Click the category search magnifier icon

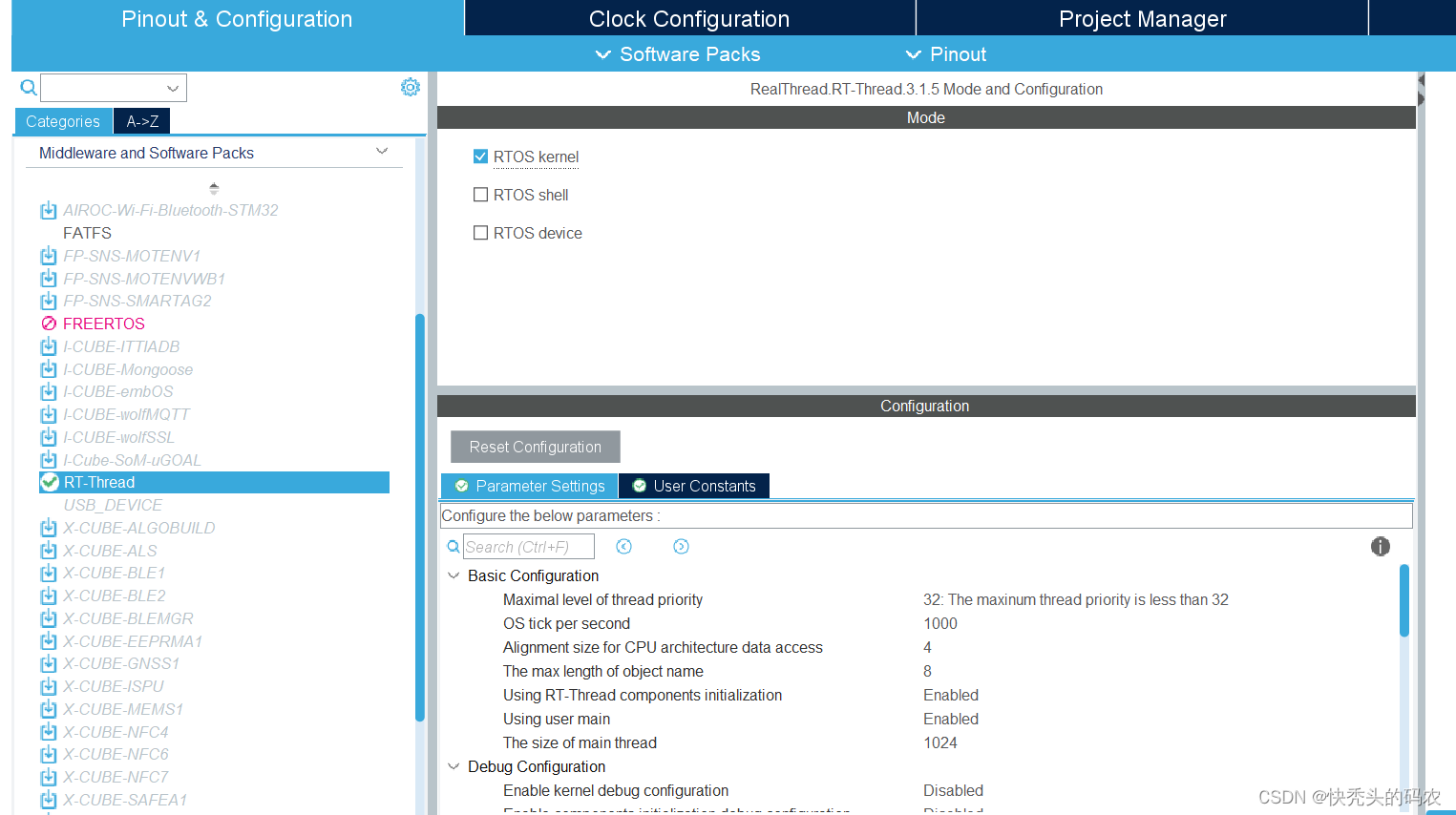click(29, 88)
